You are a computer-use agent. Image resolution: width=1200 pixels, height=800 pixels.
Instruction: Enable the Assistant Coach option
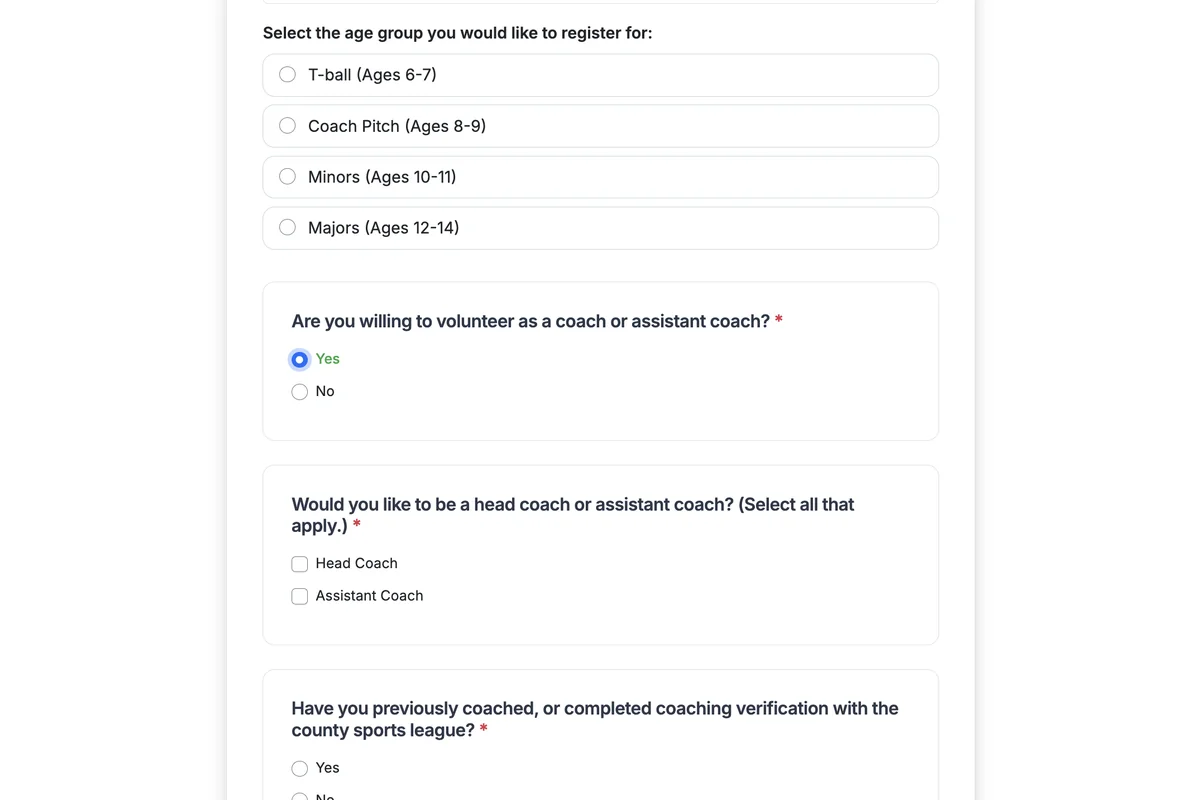299,596
